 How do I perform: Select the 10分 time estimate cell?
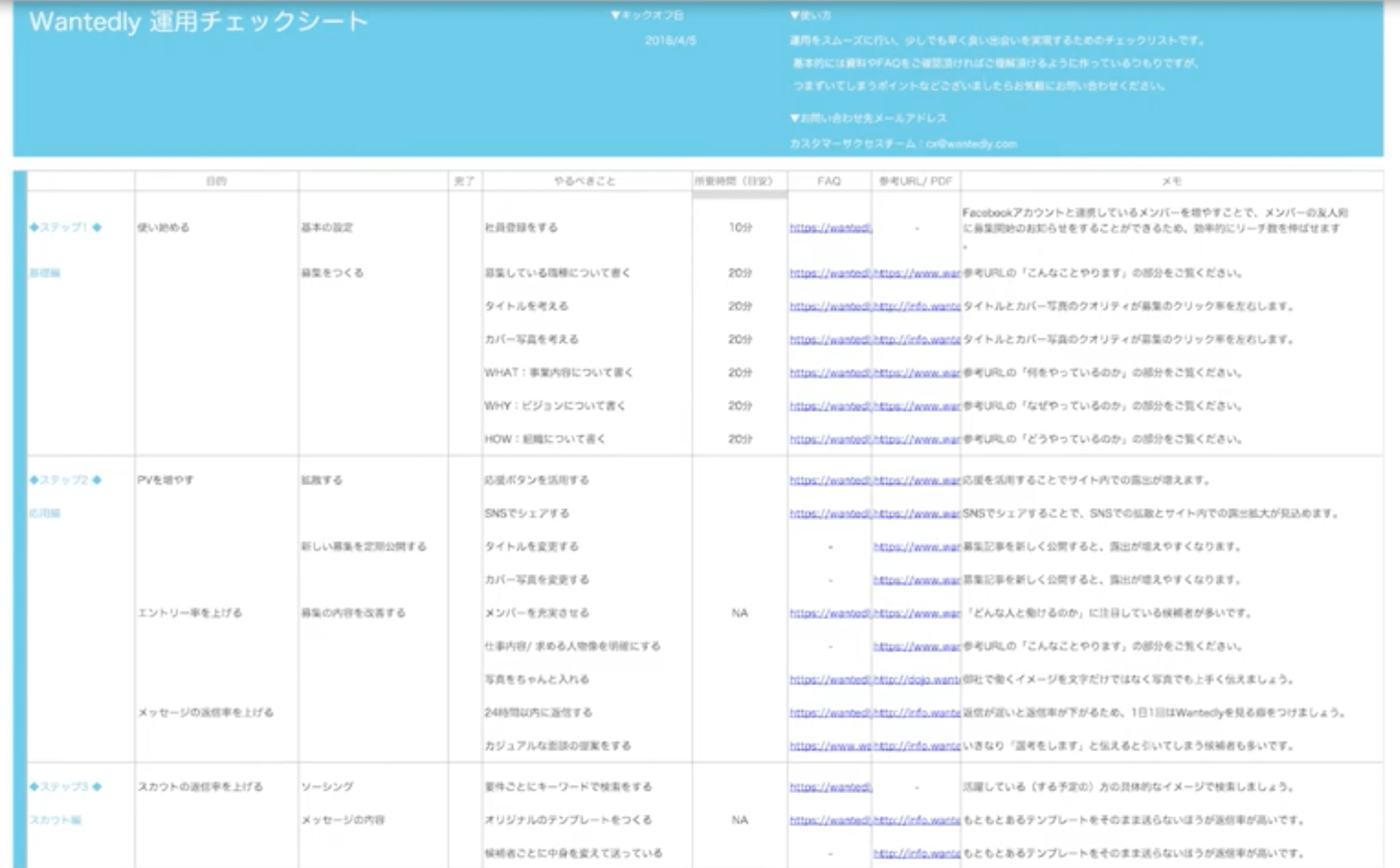(739, 228)
